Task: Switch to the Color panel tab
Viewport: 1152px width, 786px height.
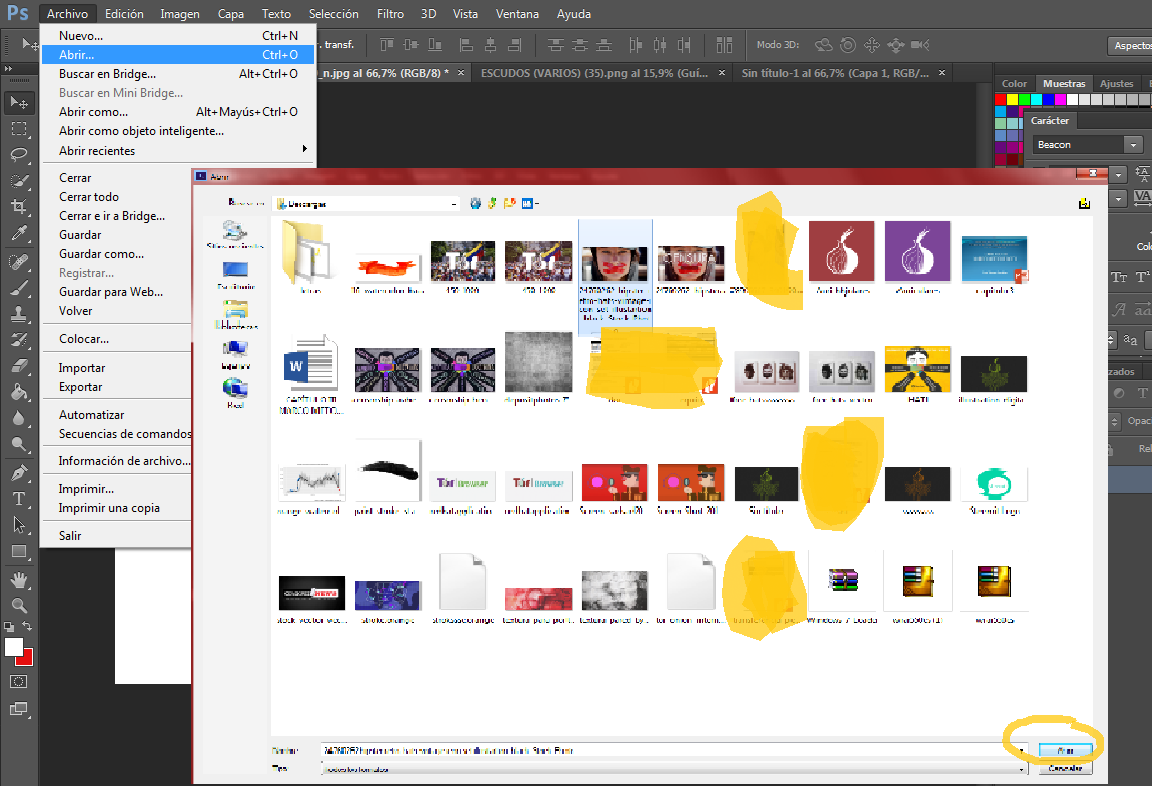Action: click(1014, 84)
